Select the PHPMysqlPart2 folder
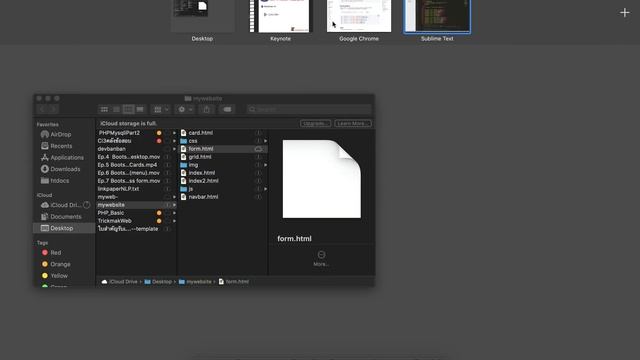The width and height of the screenshot is (640, 360). tap(119, 133)
